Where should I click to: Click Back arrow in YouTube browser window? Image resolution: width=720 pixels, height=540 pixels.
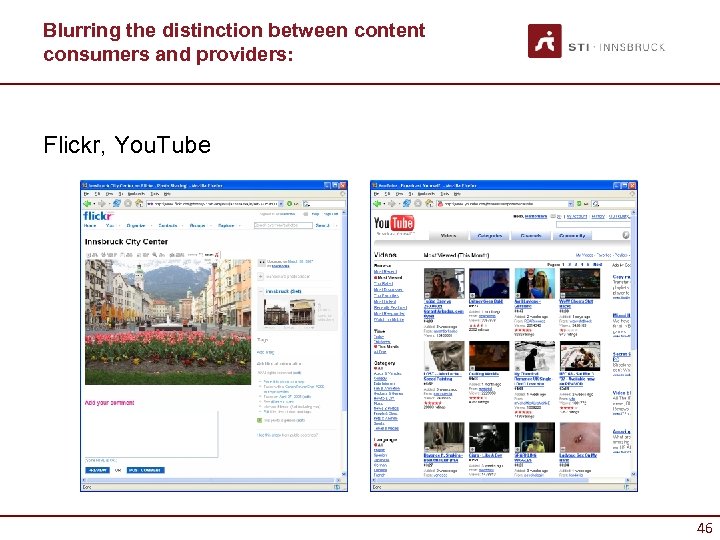click(x=377, y=203)
